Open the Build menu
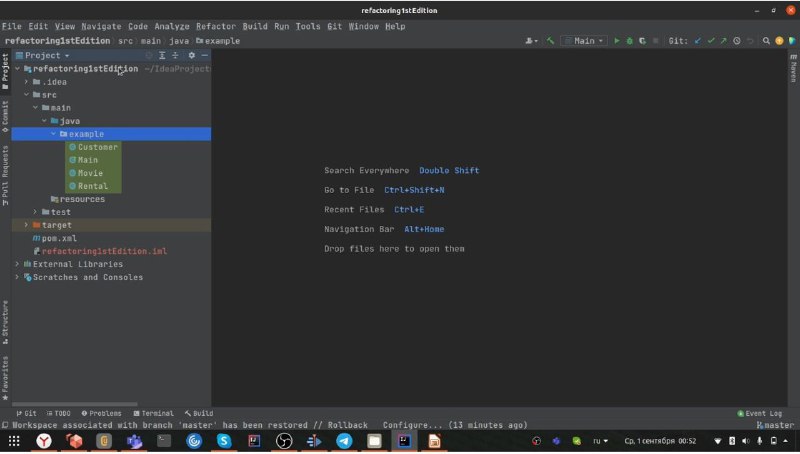This screenshot has height=454, width=800. (x=255, y=26)
